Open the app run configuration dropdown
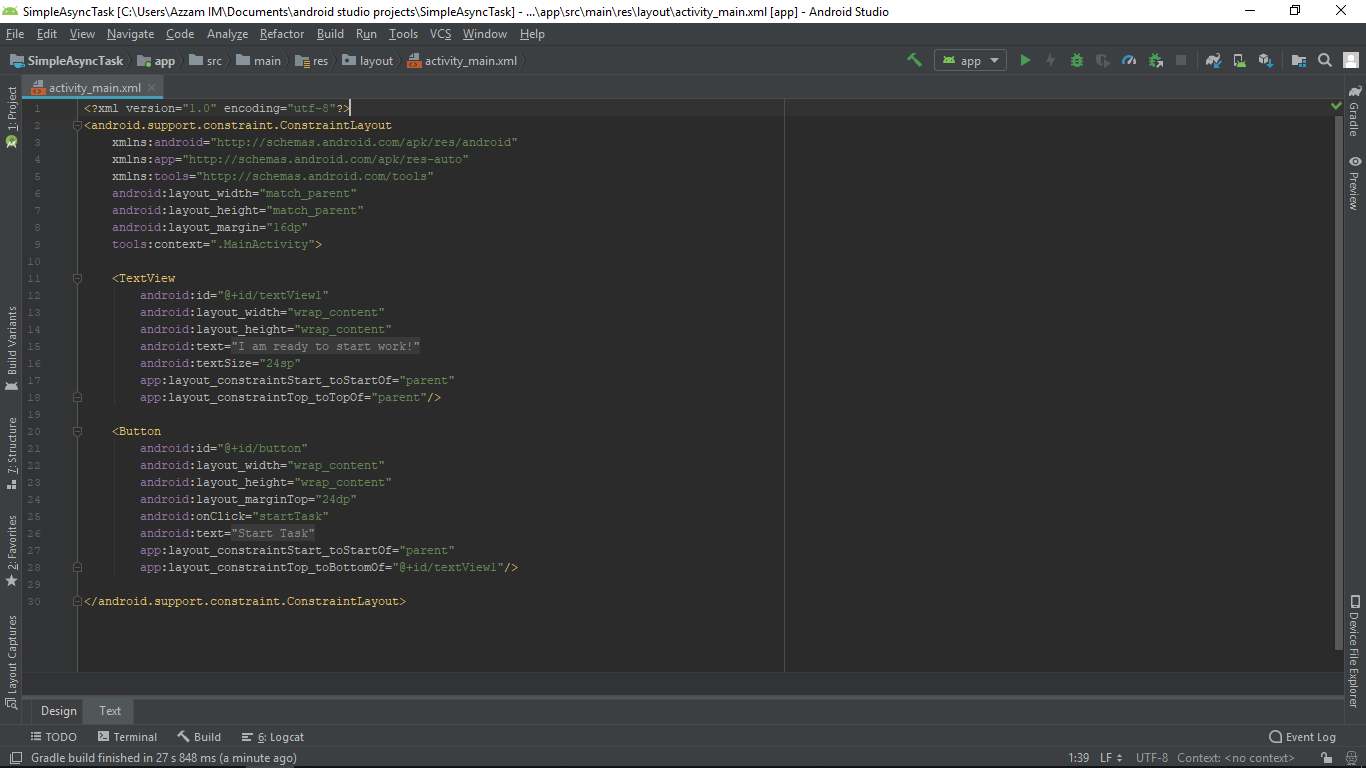The image size is (1366, 768). coord(970,60)
